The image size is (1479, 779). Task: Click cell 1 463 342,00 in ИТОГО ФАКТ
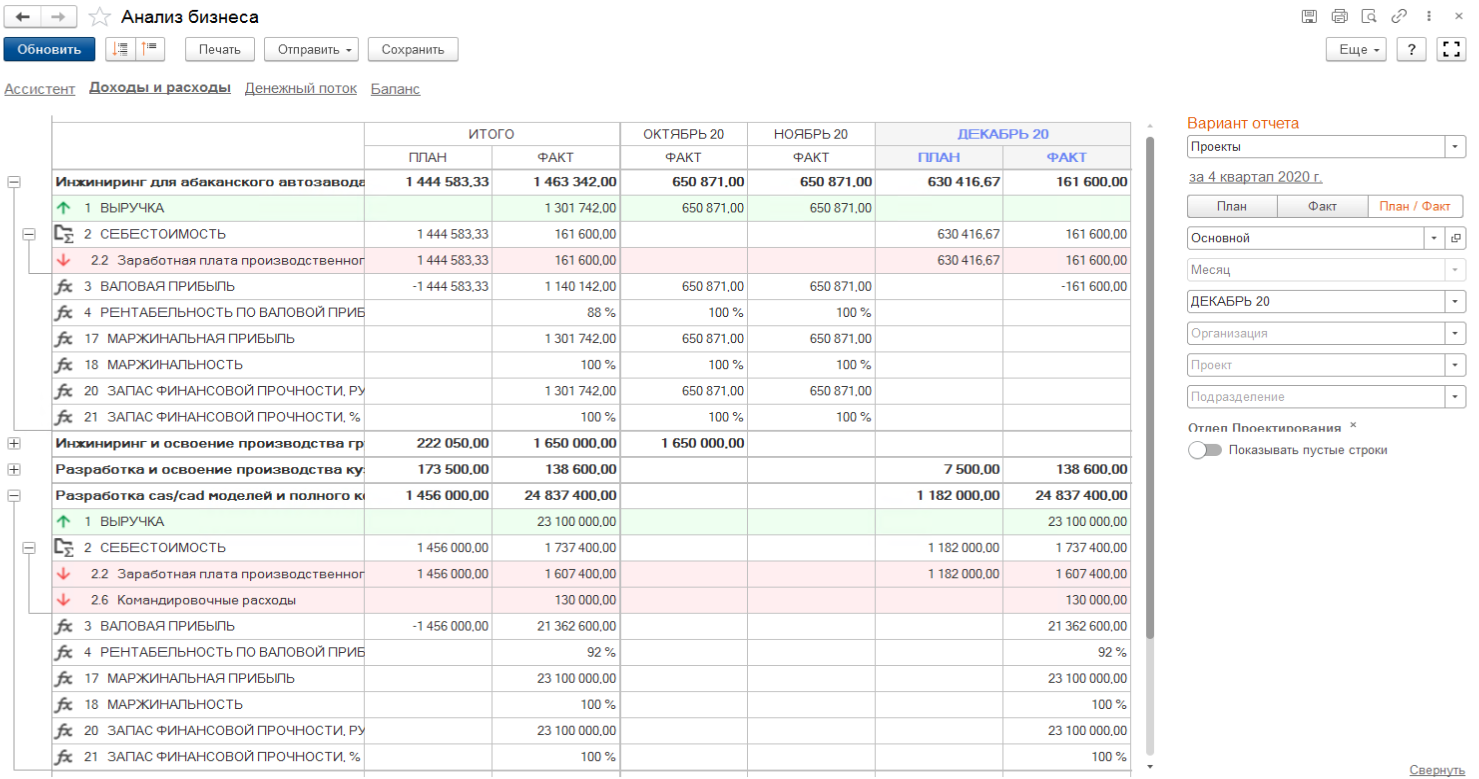(556, 182)
